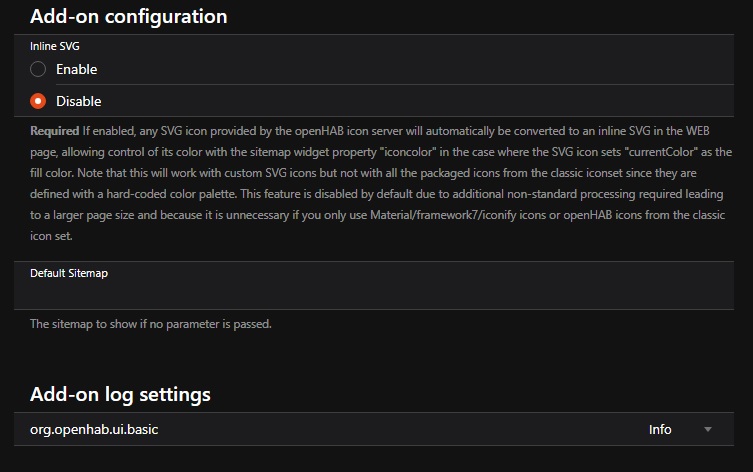Click the bold "Required" word
Screen dimensions: 753x472
tap(54, 131)
